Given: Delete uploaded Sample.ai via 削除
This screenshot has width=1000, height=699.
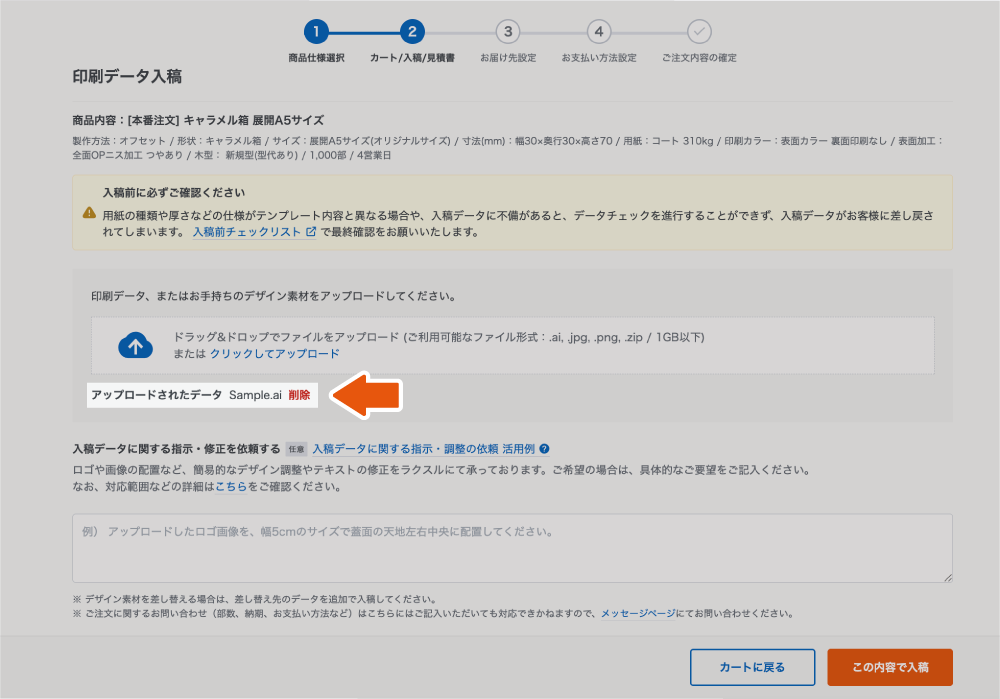Looking at the screenshot, I should pos(299,395).
